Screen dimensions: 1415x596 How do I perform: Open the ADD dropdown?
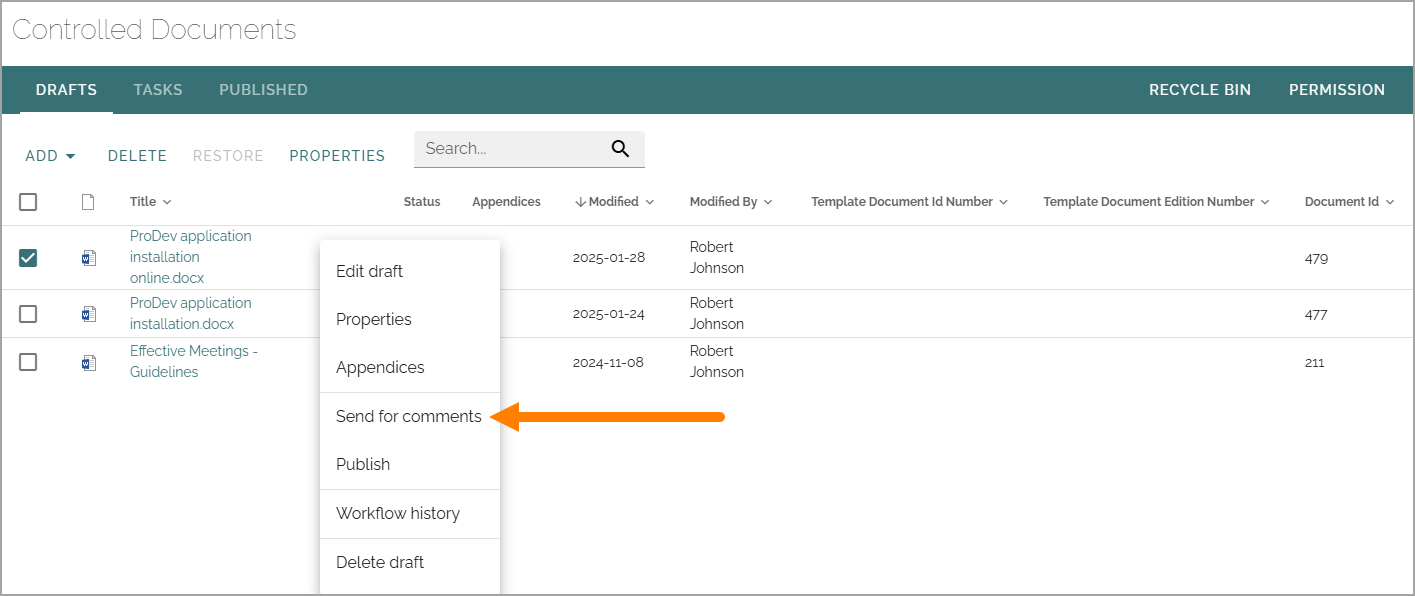tap(50, 156)
